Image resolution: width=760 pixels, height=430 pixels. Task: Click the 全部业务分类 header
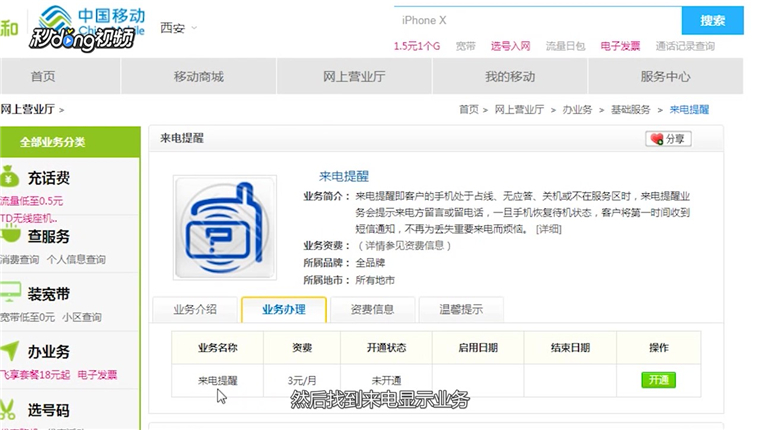point(70,142)
